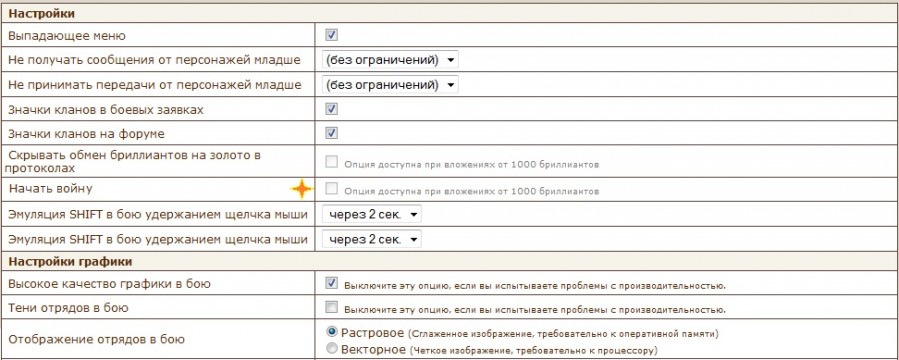Click the 1000 бриллиантов hint in Скрывать обмен row
Viewport: 899px width, 360px height.
(472, 165)
